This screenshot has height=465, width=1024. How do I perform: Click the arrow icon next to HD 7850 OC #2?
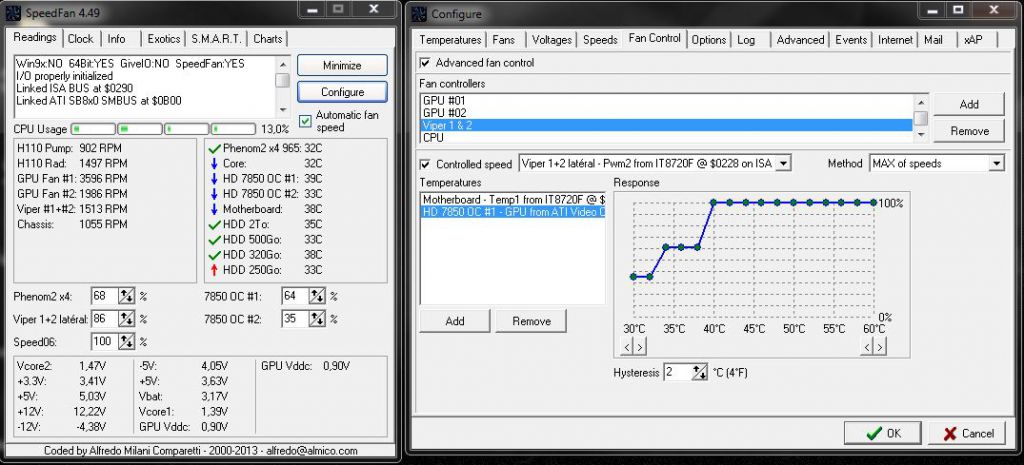(214, 194)
